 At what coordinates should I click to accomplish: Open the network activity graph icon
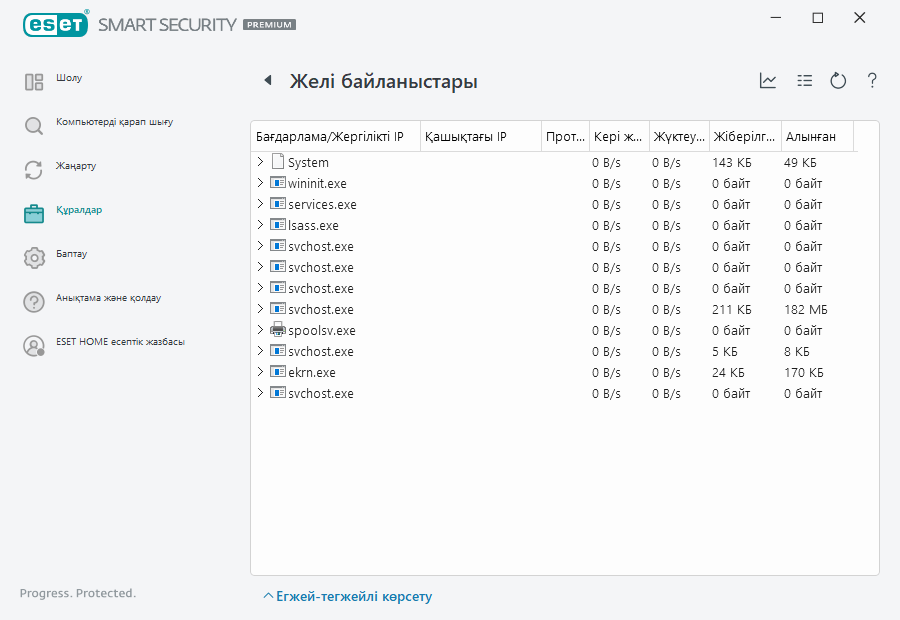tap(768, 81)
